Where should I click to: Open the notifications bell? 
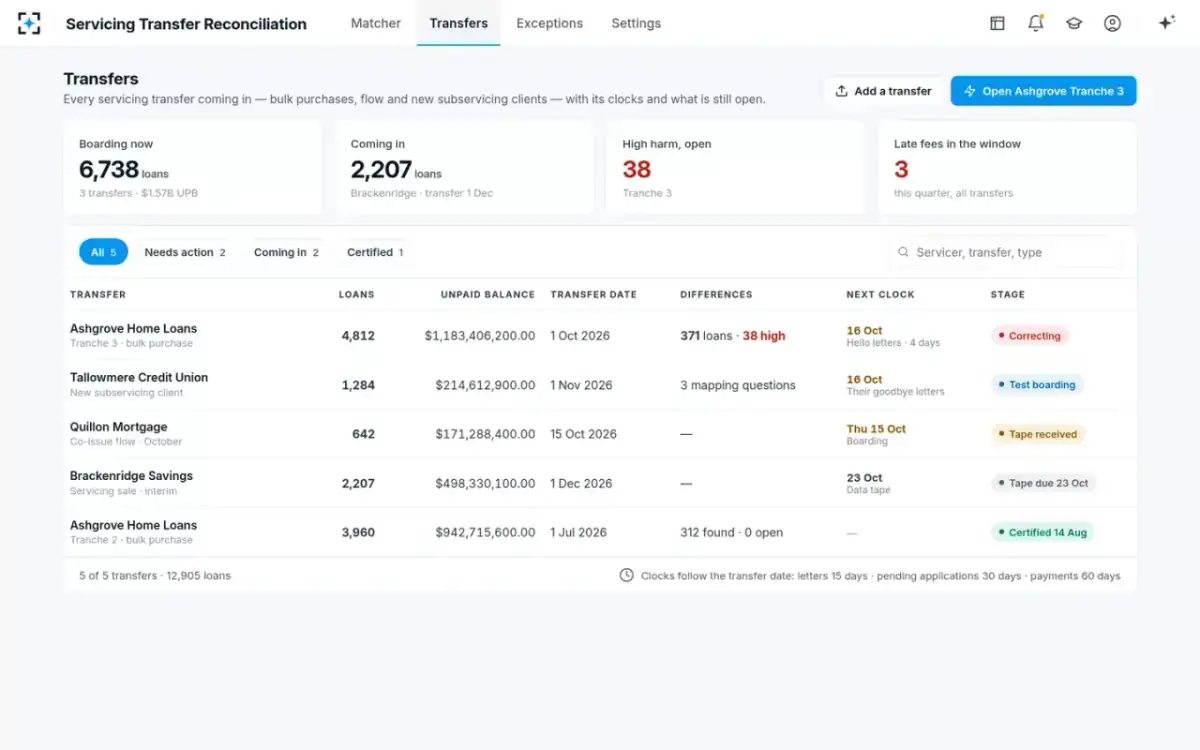click(1036, 23)
